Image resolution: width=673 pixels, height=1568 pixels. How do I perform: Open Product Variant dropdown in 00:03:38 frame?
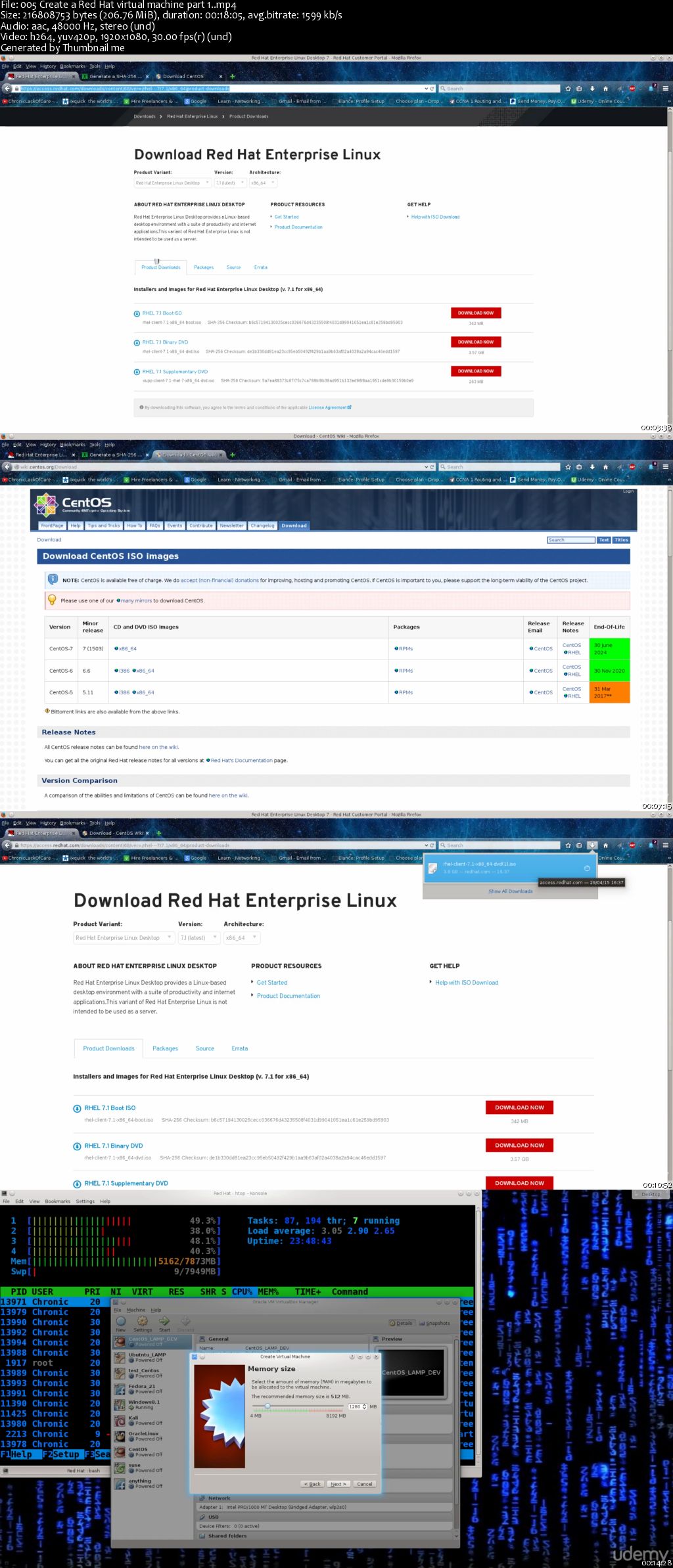pyautogui.click(x=173, y=183)
